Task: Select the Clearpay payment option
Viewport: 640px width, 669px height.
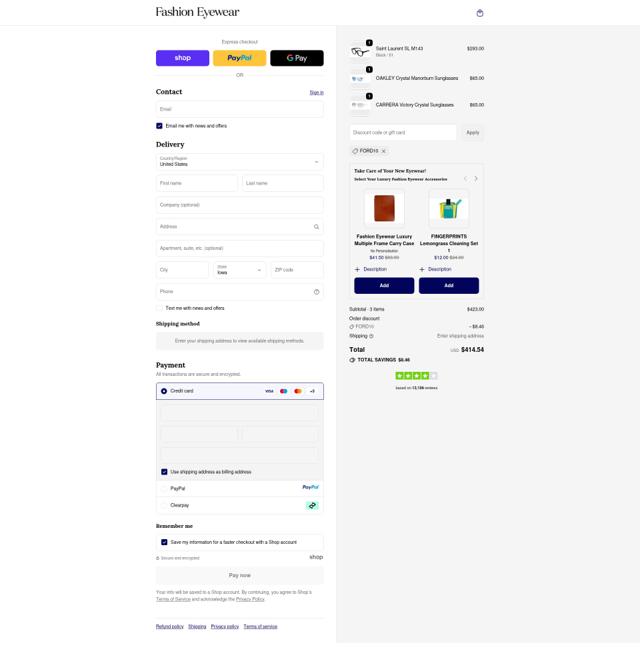Action: tap(164, 506)
